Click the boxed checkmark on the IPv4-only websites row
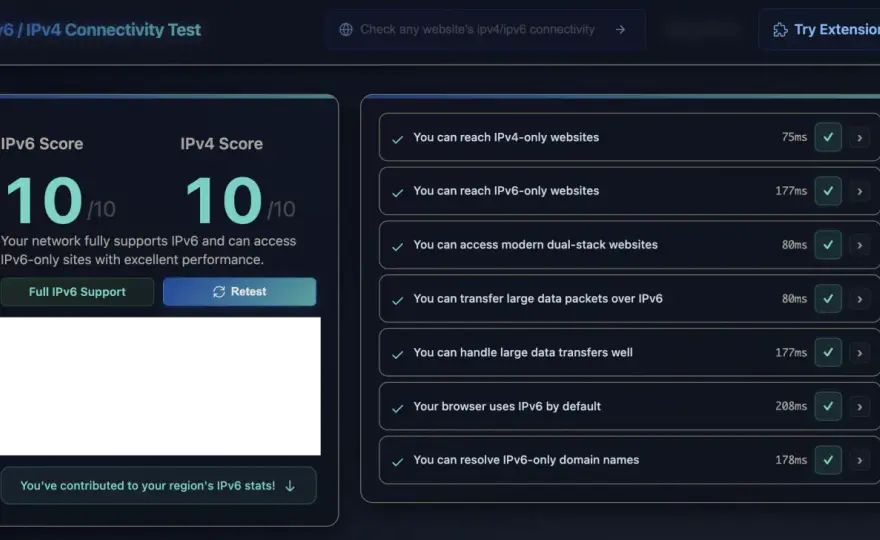The height and width of the screenshot is (540, 880). tap(828, 137)
